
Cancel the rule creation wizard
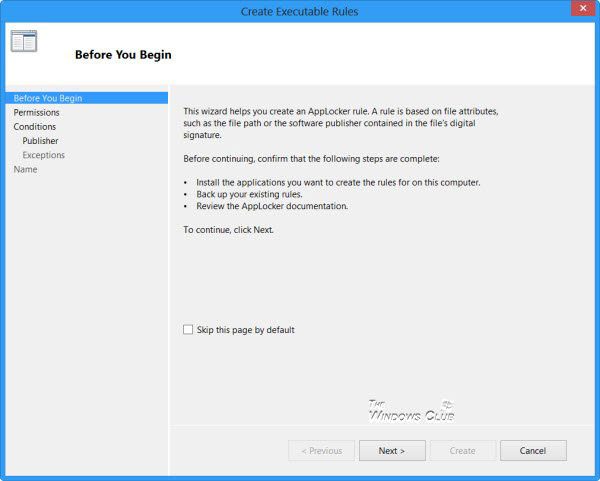pyautogui.click(x=533, y=451)
